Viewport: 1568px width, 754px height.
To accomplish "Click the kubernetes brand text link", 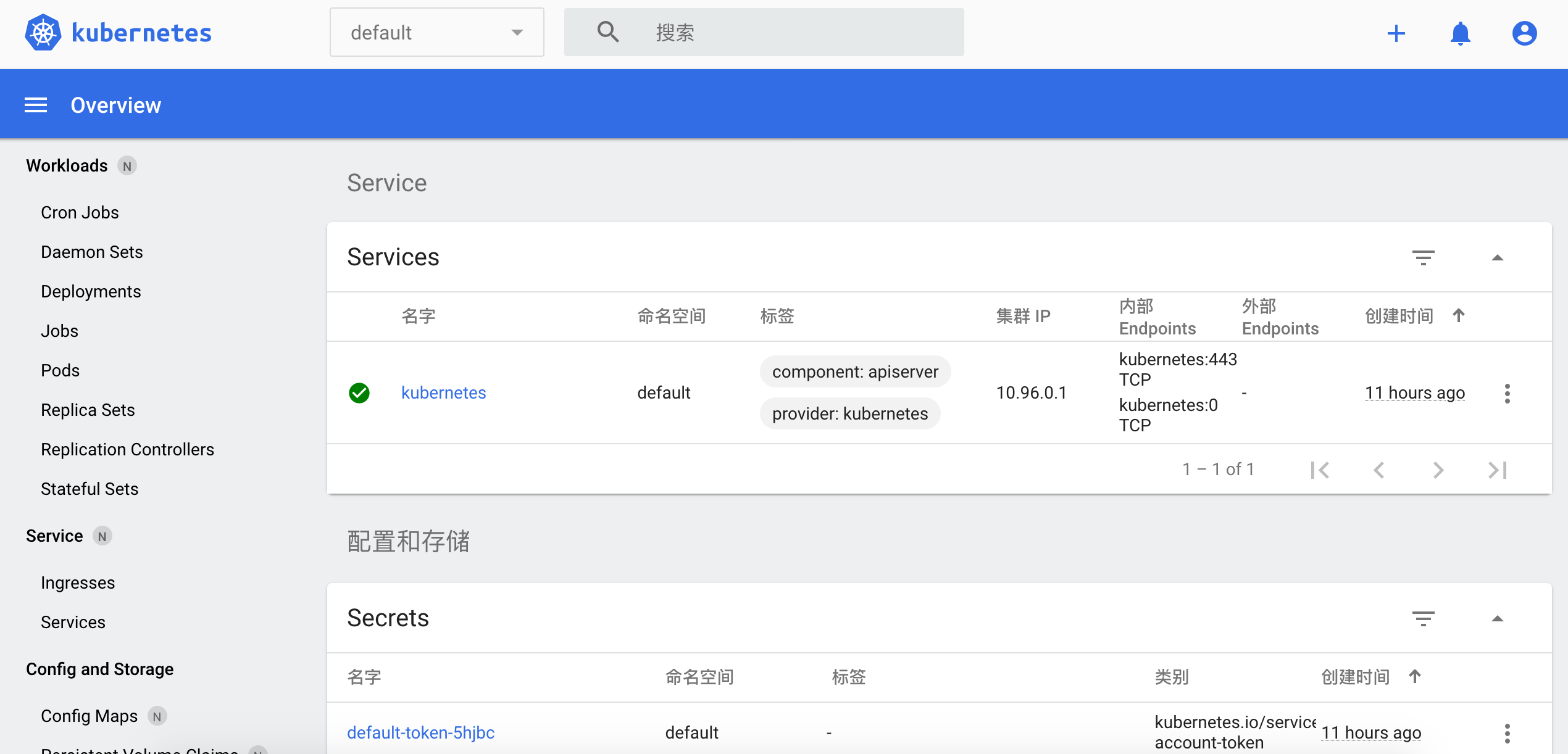I will pos(141,33).
